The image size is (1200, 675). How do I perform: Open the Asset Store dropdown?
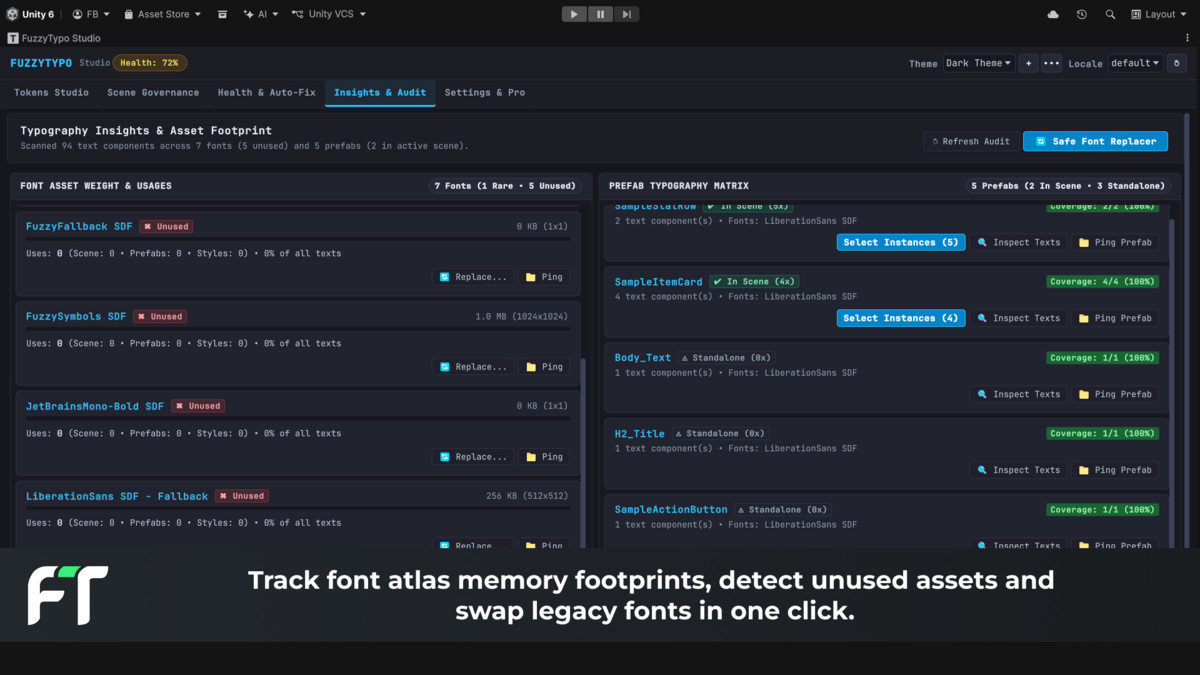[x=162, y=14]
